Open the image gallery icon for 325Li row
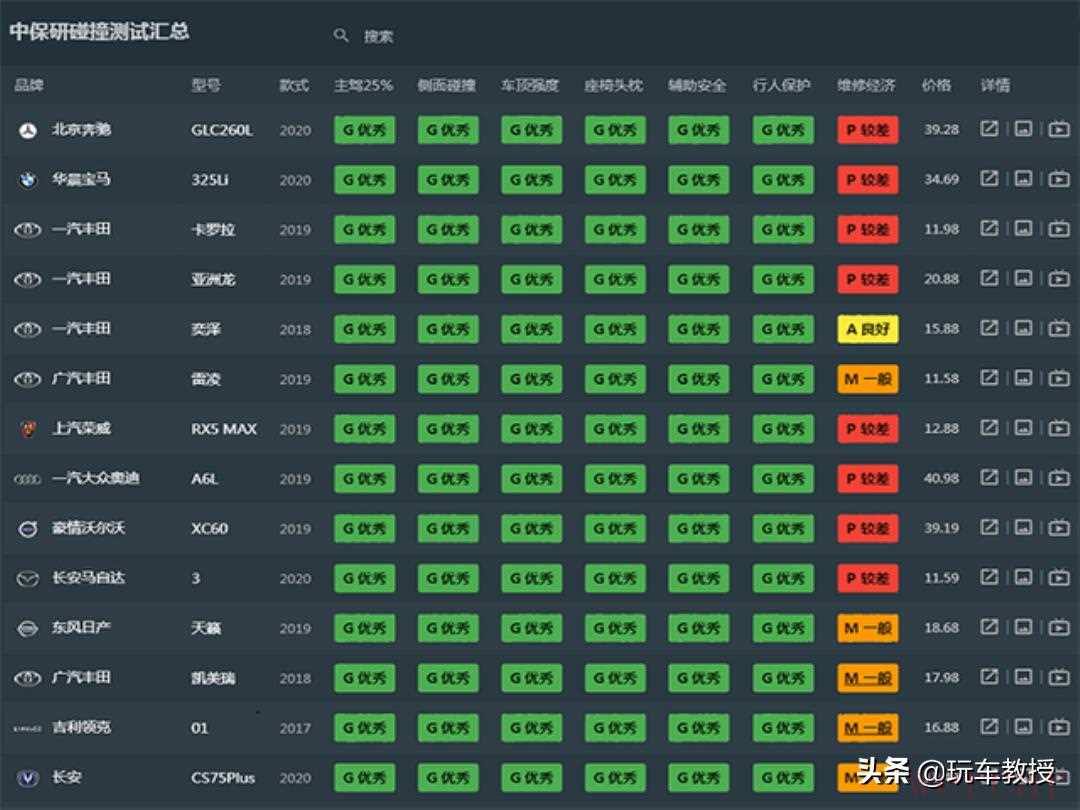 pos(1023,179)
